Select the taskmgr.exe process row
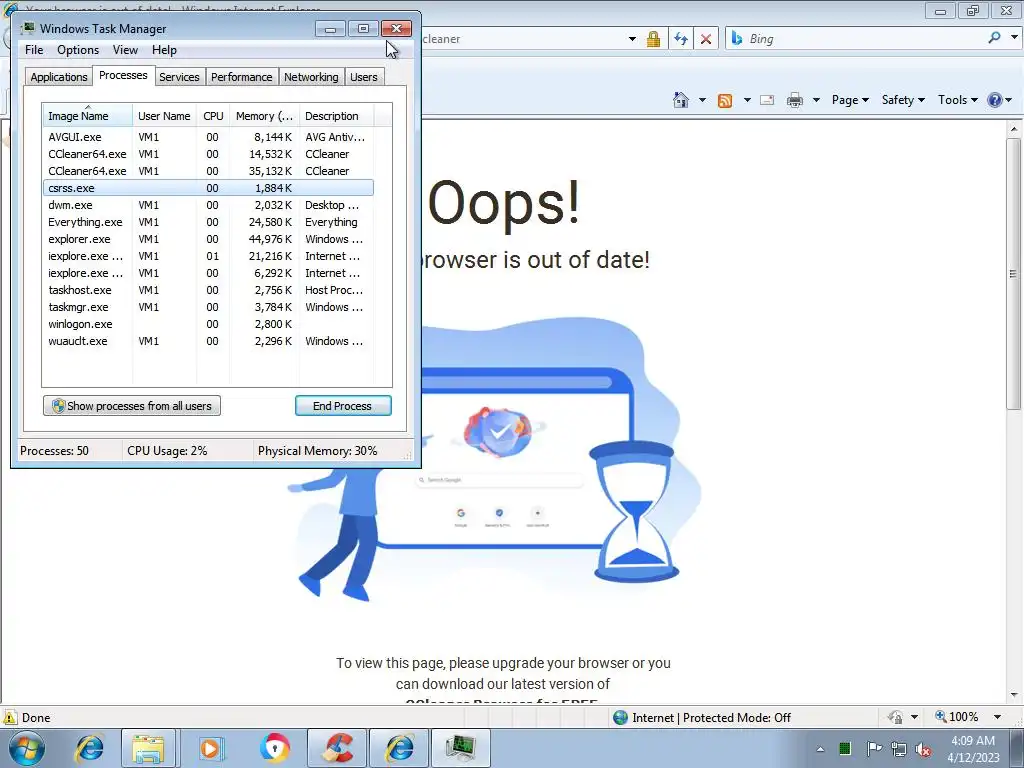Screen dimensions: 1024x768 [x=208, y=307]
